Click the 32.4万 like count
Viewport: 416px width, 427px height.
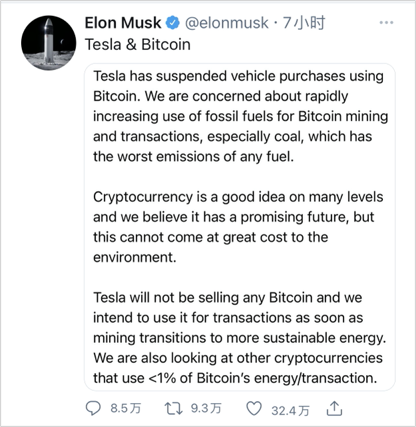290,410
